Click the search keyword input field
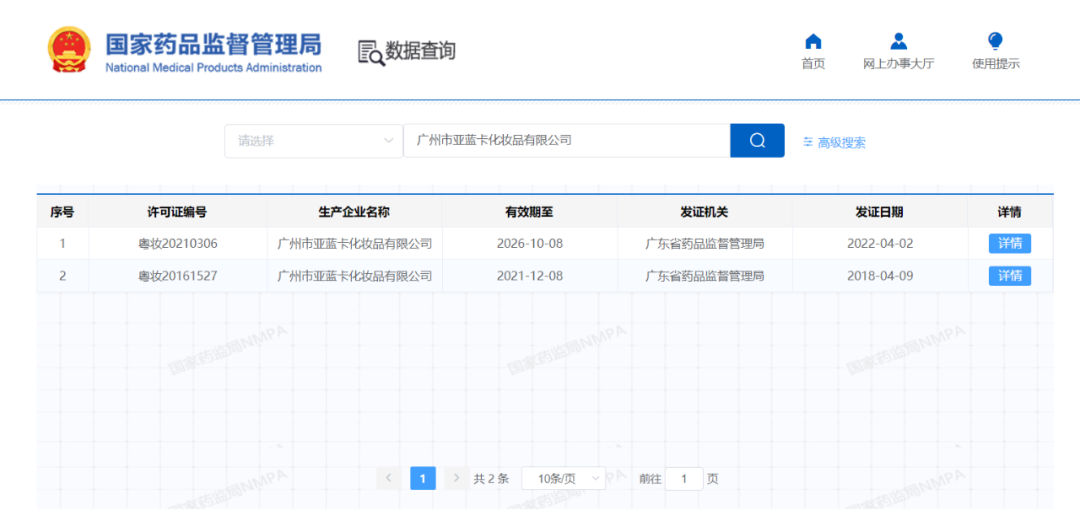Viewport: 1080px width, 516px height. (566, 141)
